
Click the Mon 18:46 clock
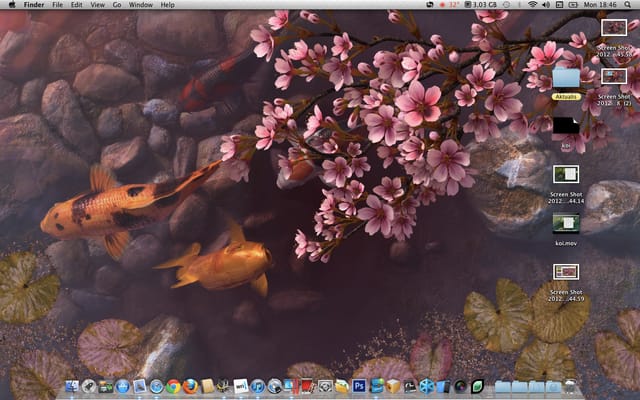tap(600, 4)
